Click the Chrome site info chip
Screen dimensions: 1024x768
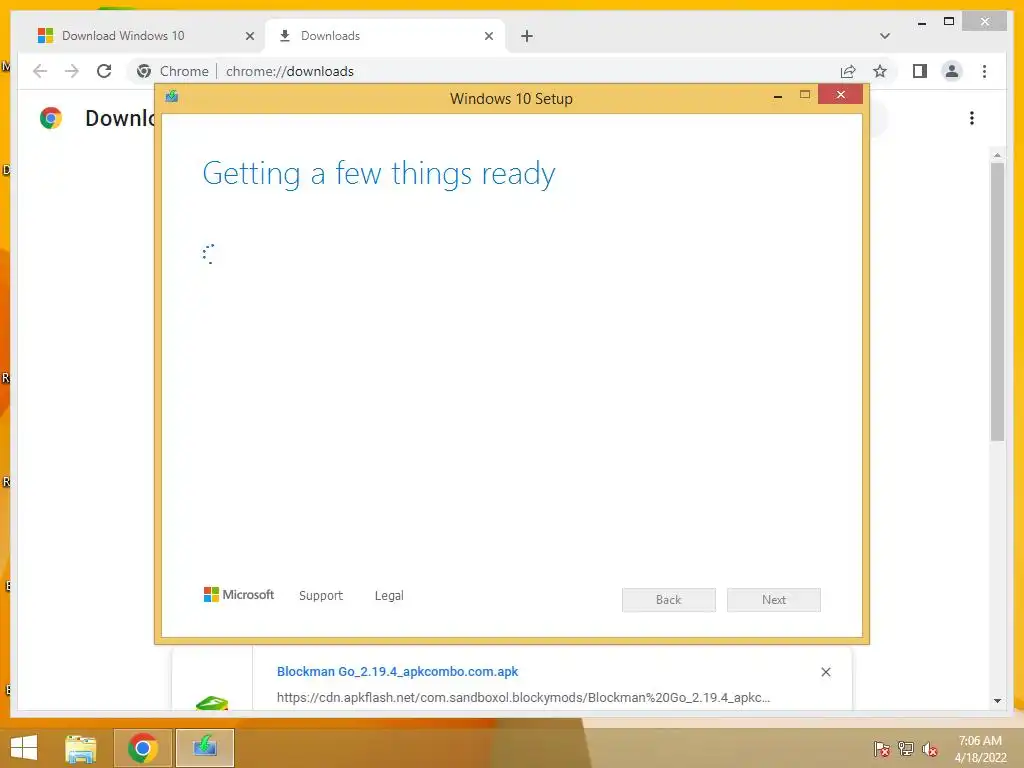(172, 71)
